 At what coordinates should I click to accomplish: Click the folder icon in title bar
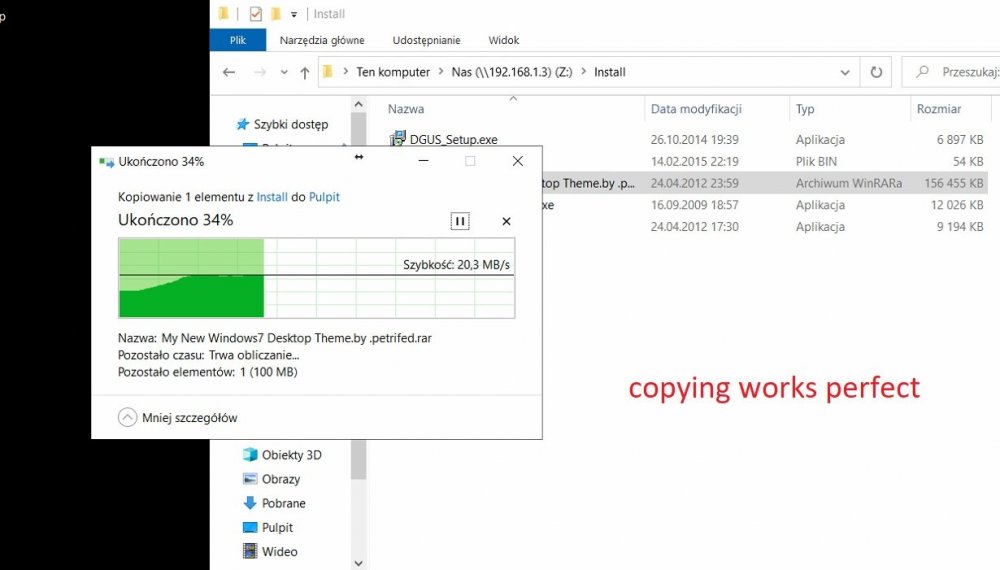pyautogui.click(x=223, y=13)
